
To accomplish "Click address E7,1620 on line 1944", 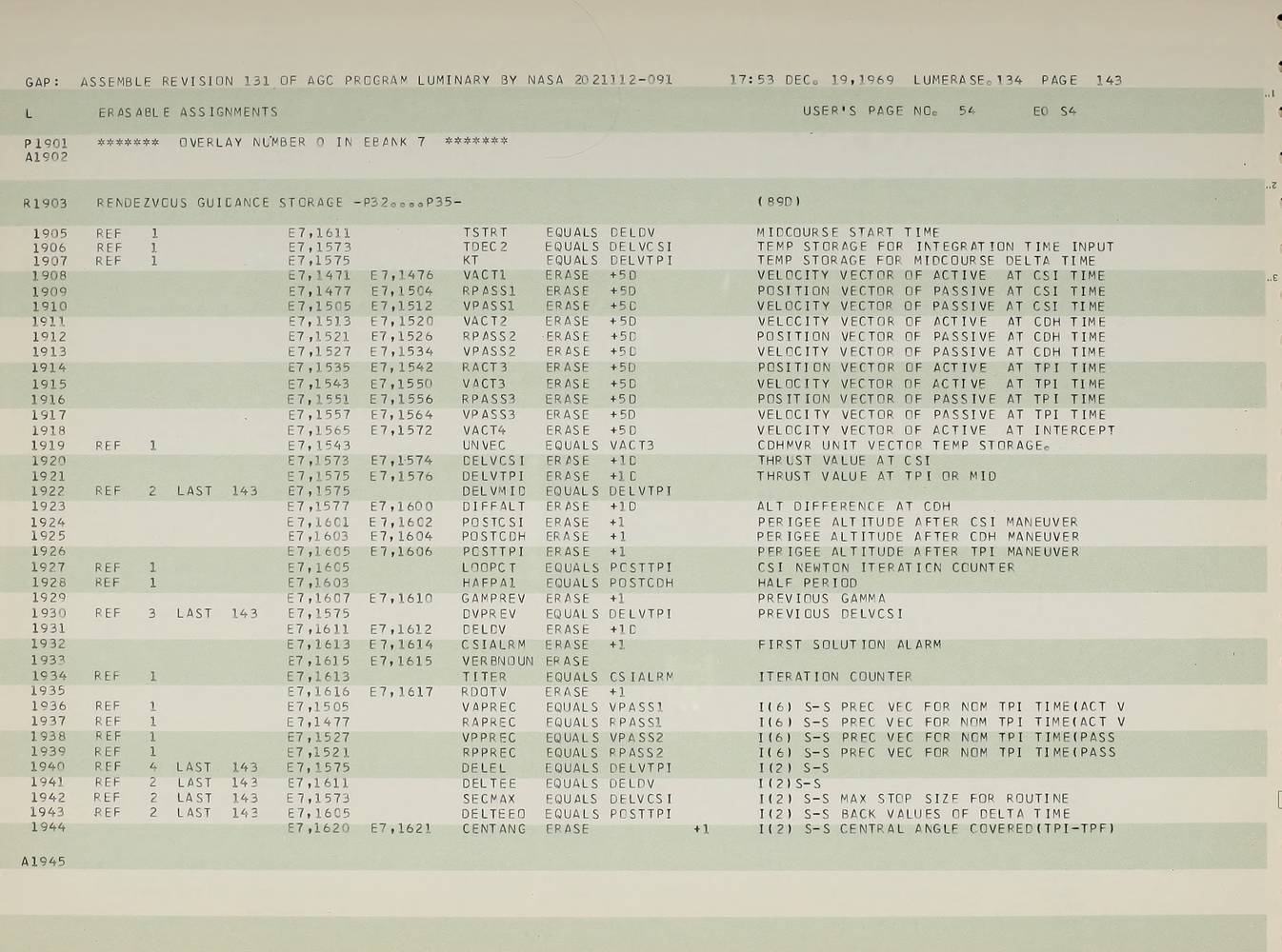I will [319, 829].
